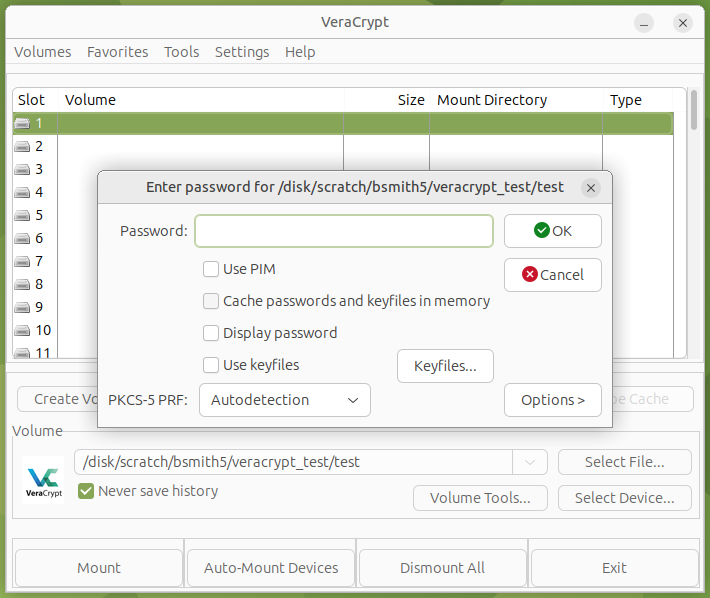The image size is (710, 598).
Task: Click the drive icon for slot 7
Action: click(x=22, y=261)
